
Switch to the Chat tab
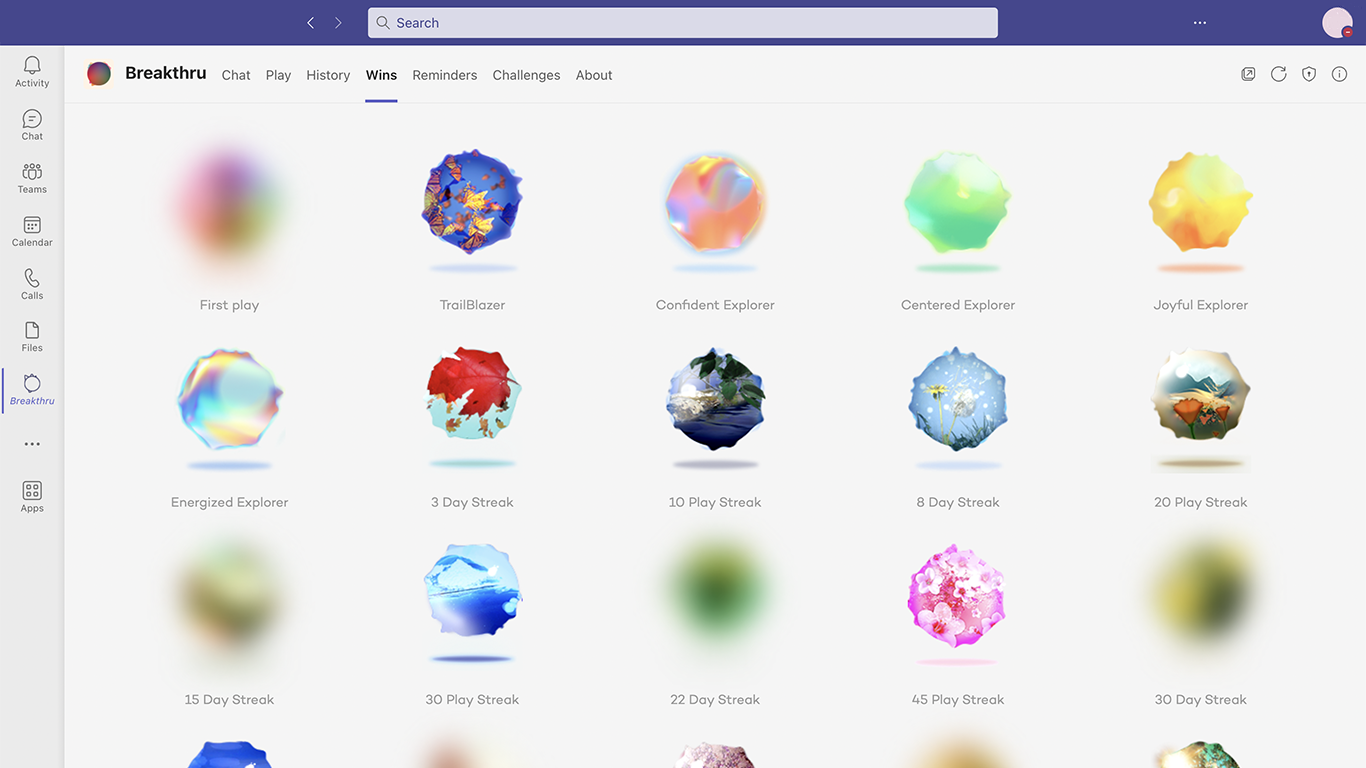coord(236,75)
